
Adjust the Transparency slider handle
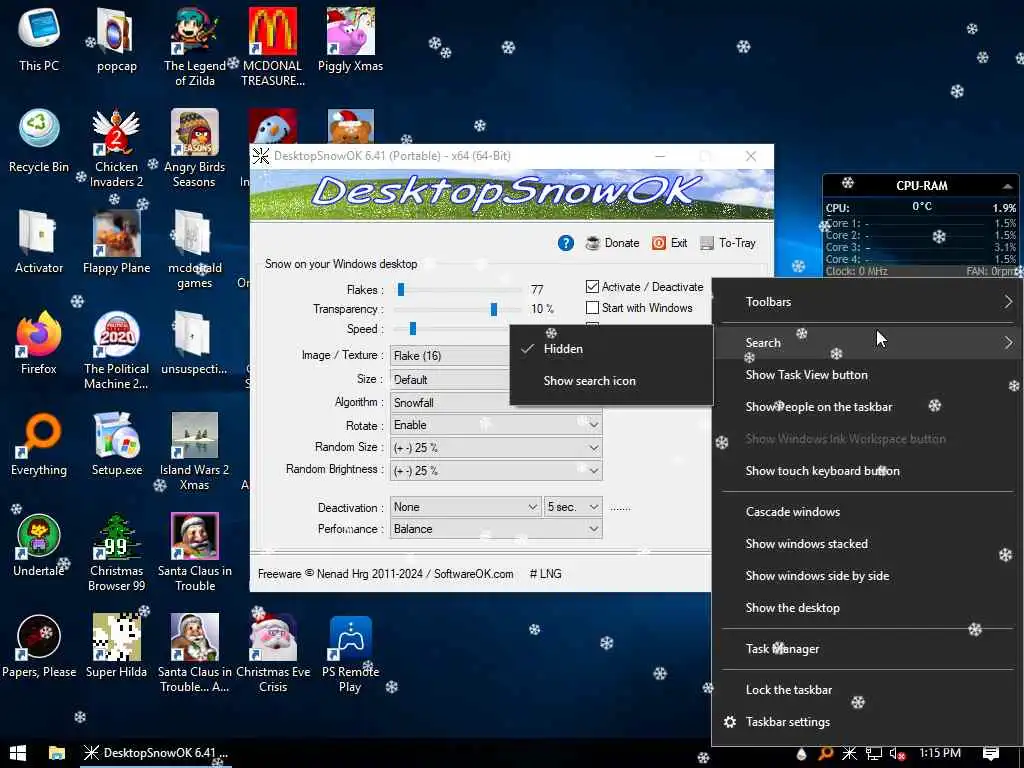(494, 309)
